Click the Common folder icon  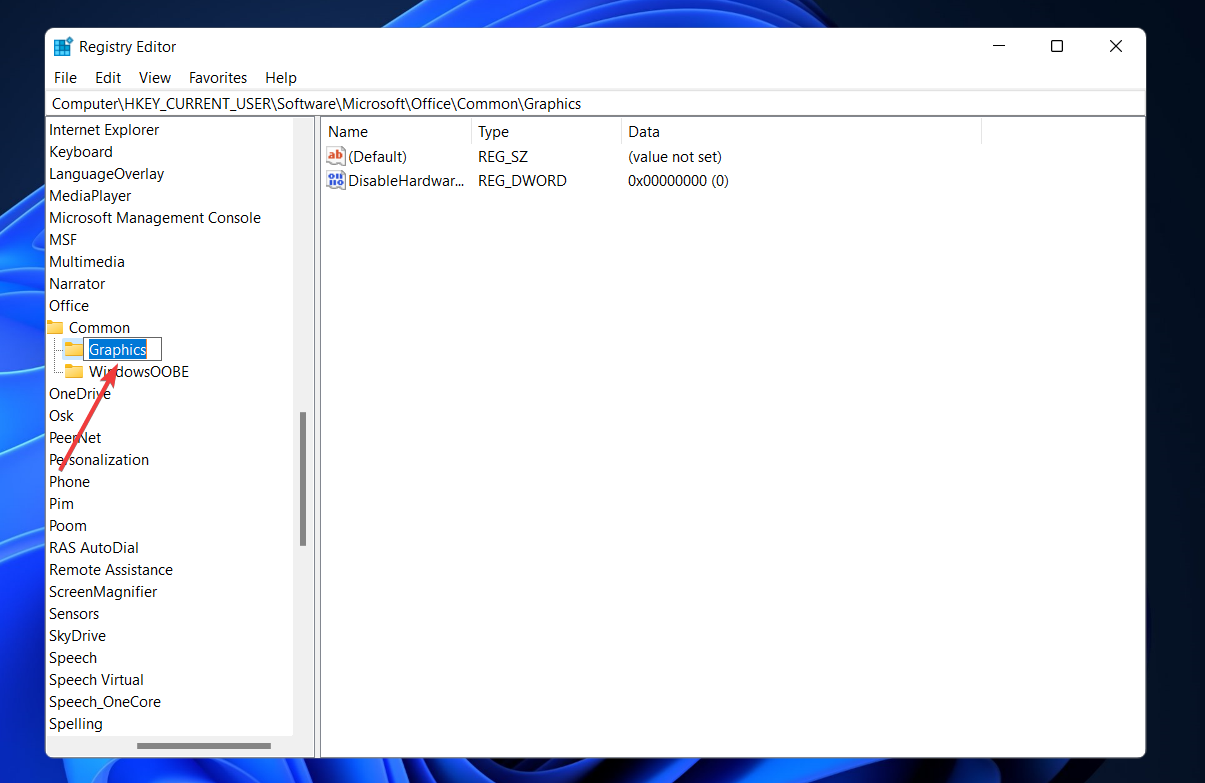pos(55,327)
